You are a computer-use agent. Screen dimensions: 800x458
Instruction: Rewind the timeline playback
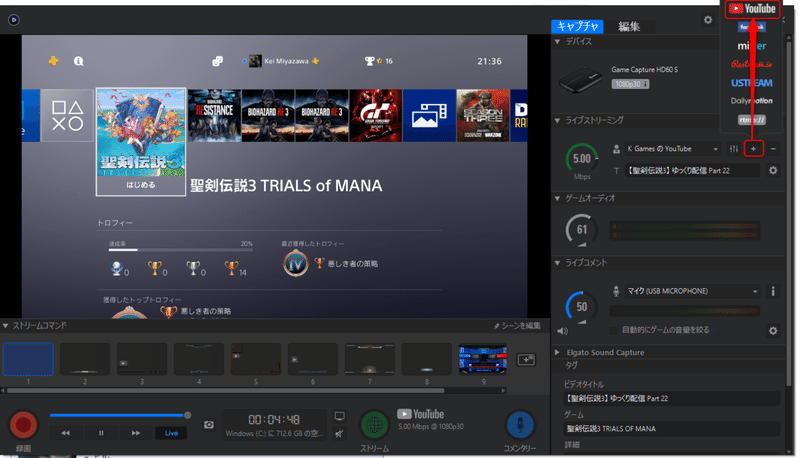click(66, 433)
